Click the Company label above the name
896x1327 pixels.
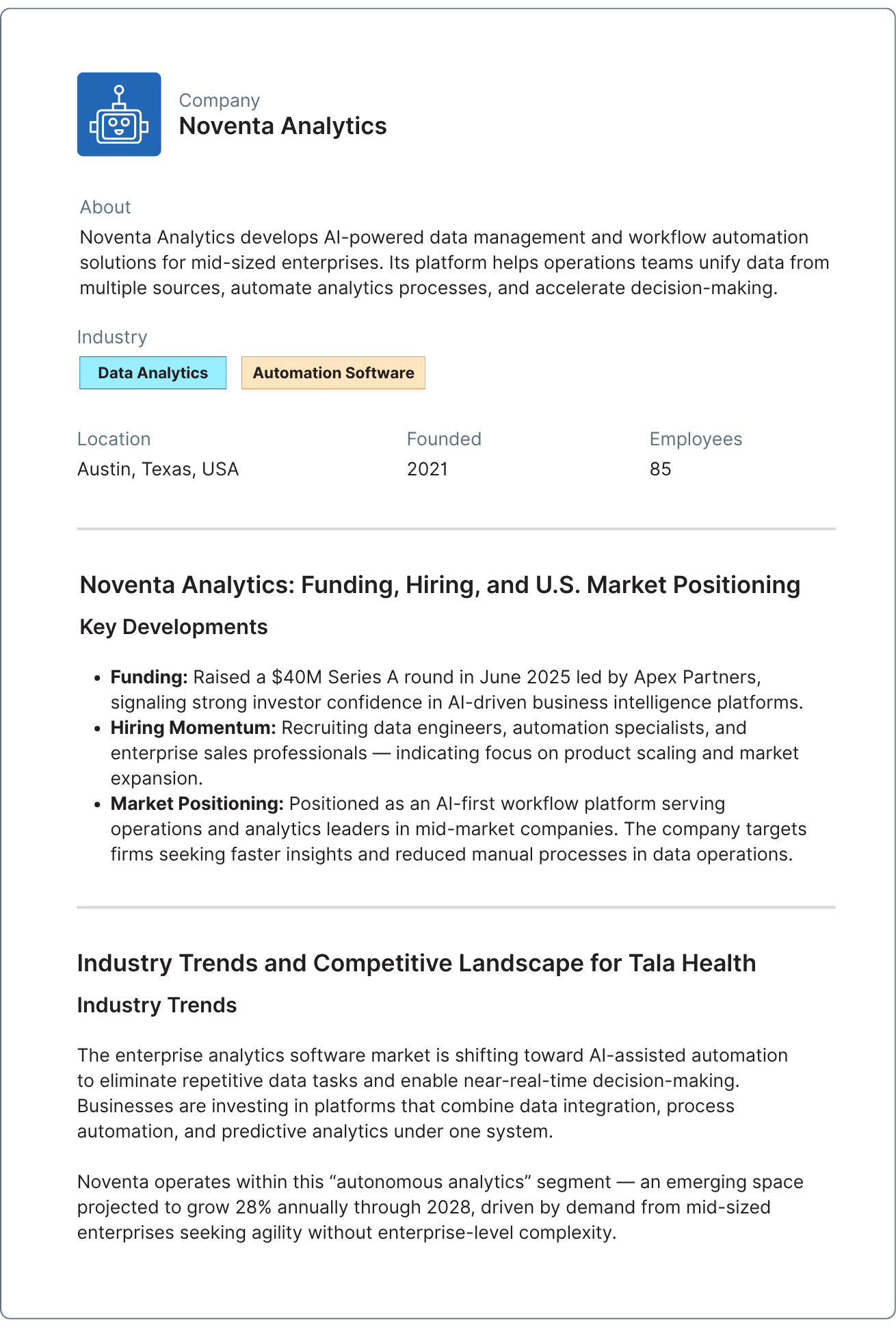pyautogui.click(x=220, y=101)
